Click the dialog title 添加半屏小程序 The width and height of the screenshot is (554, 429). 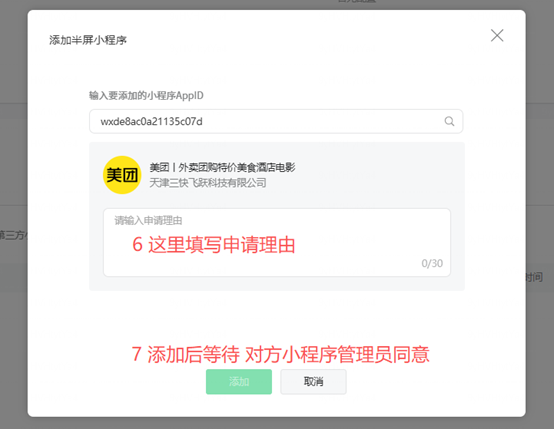tap(88, 40)
